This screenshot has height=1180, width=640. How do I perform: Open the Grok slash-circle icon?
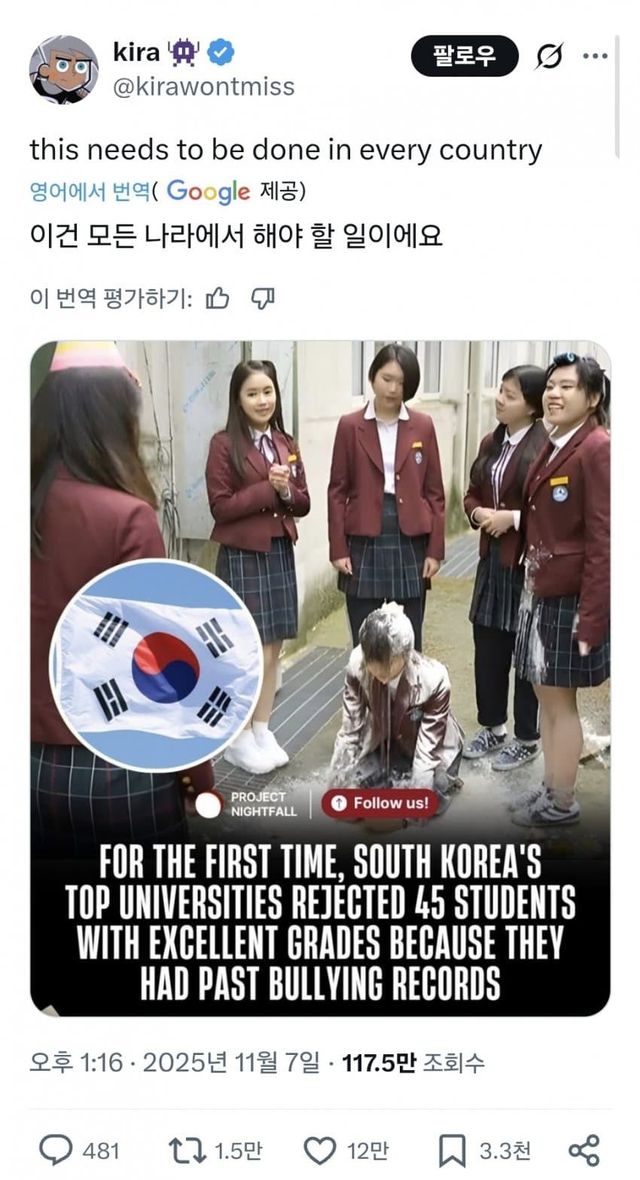point(550,56)
